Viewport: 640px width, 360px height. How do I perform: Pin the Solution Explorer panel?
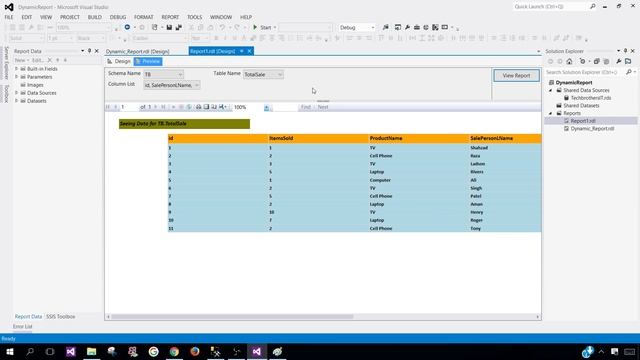pyautogui.click(x=625, y=51)
